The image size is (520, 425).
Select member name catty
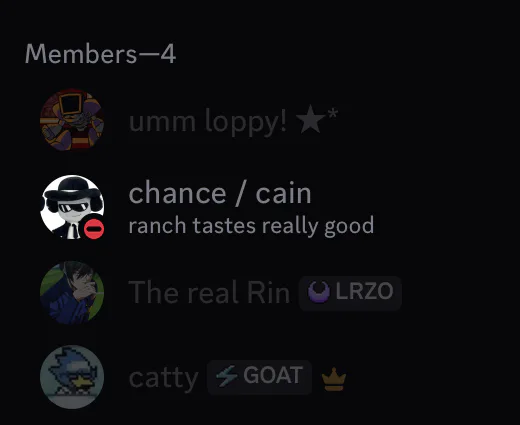point(163,379)
